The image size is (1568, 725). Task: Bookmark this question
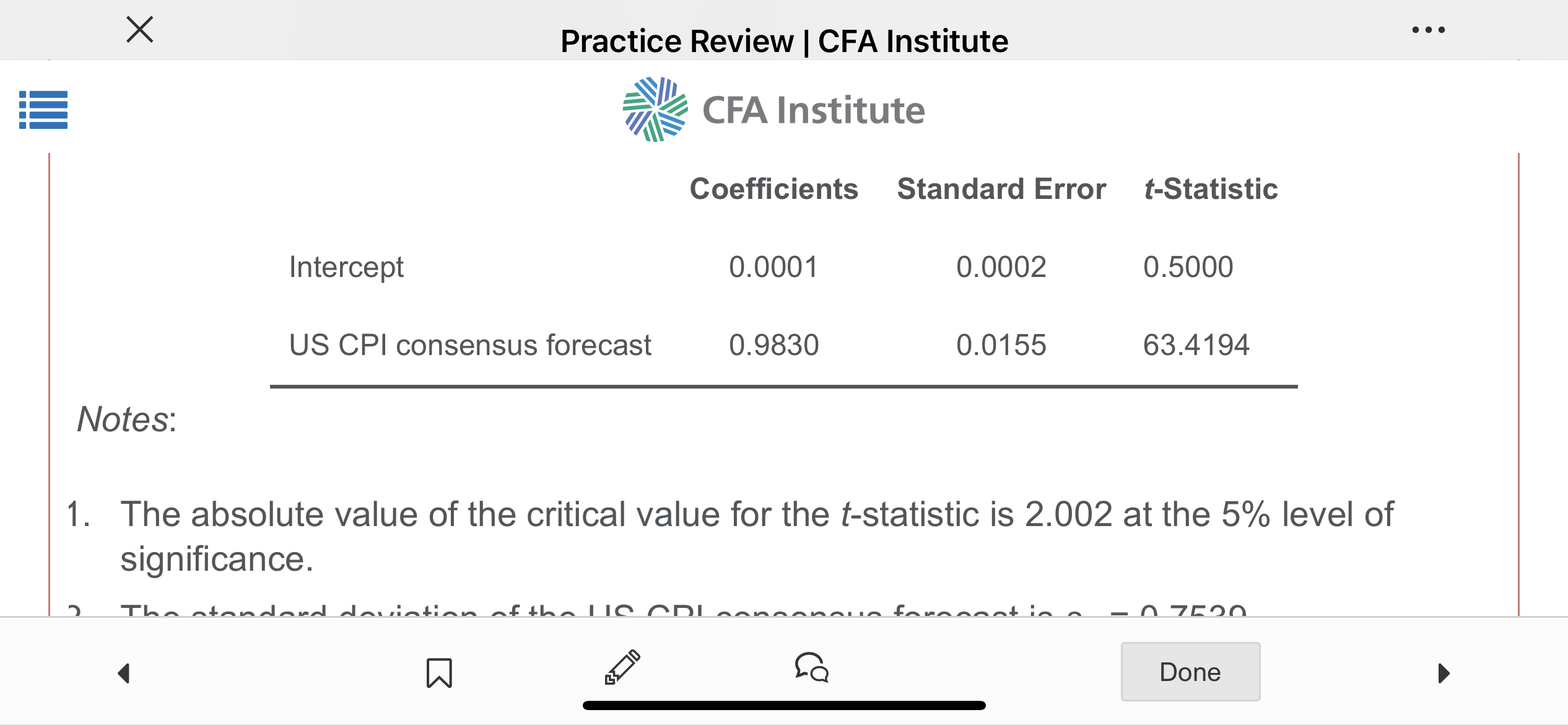(439, 673)
